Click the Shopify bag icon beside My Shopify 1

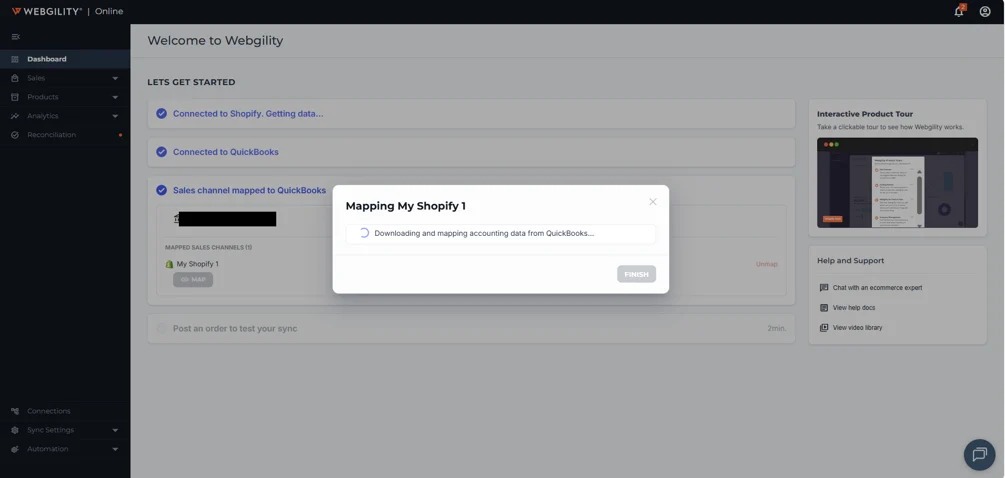(x=170, y=264)
